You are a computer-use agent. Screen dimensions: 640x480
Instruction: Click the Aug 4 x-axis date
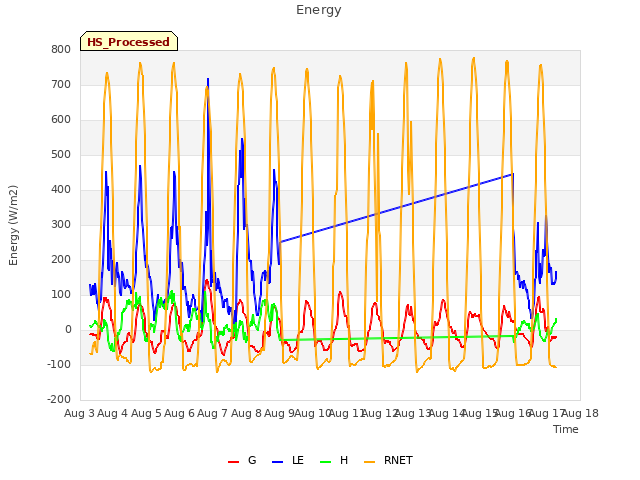click(x=112, y=413)
